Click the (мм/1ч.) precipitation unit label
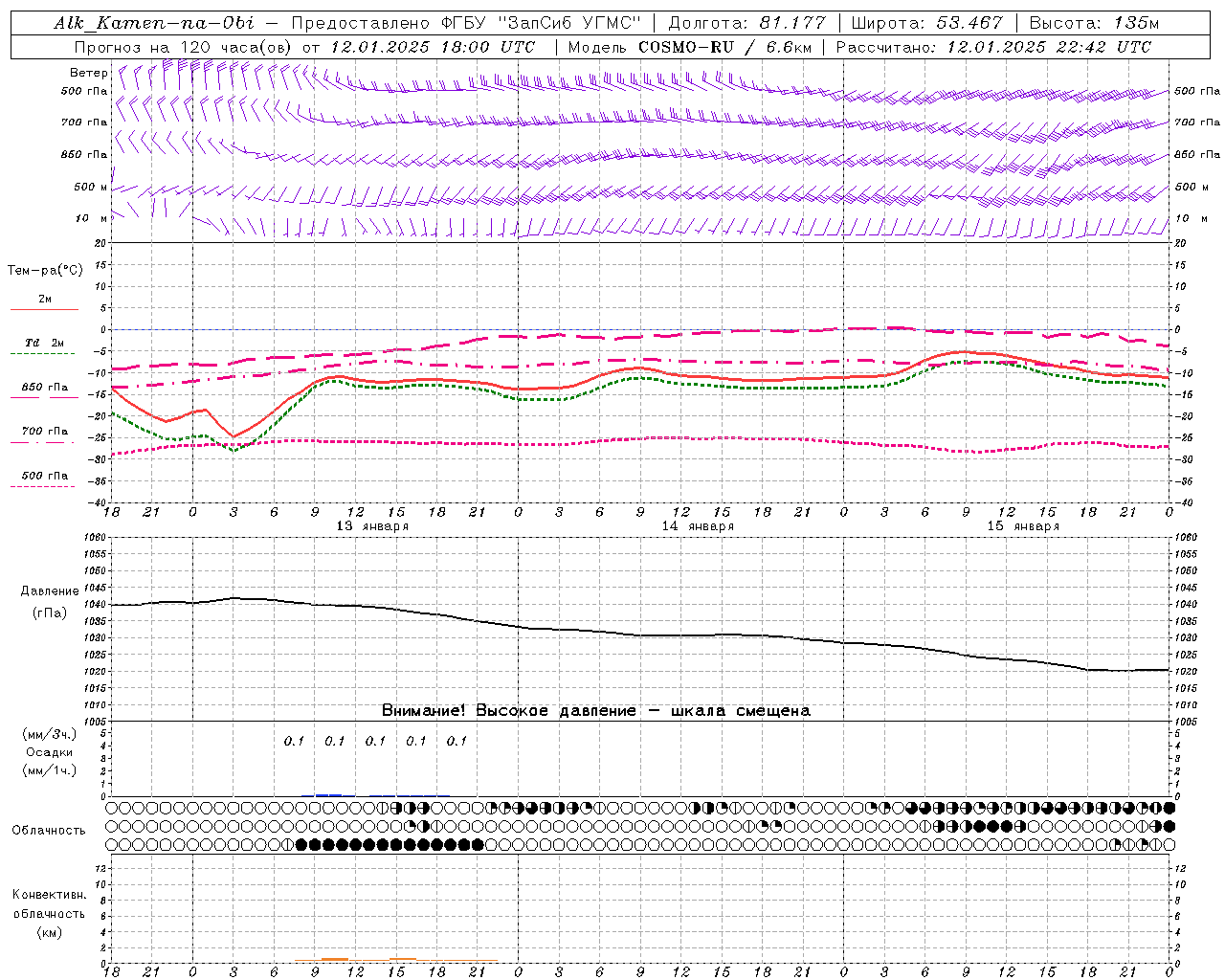This screenshot has width=1225, height=980. [x=50, y=770]
